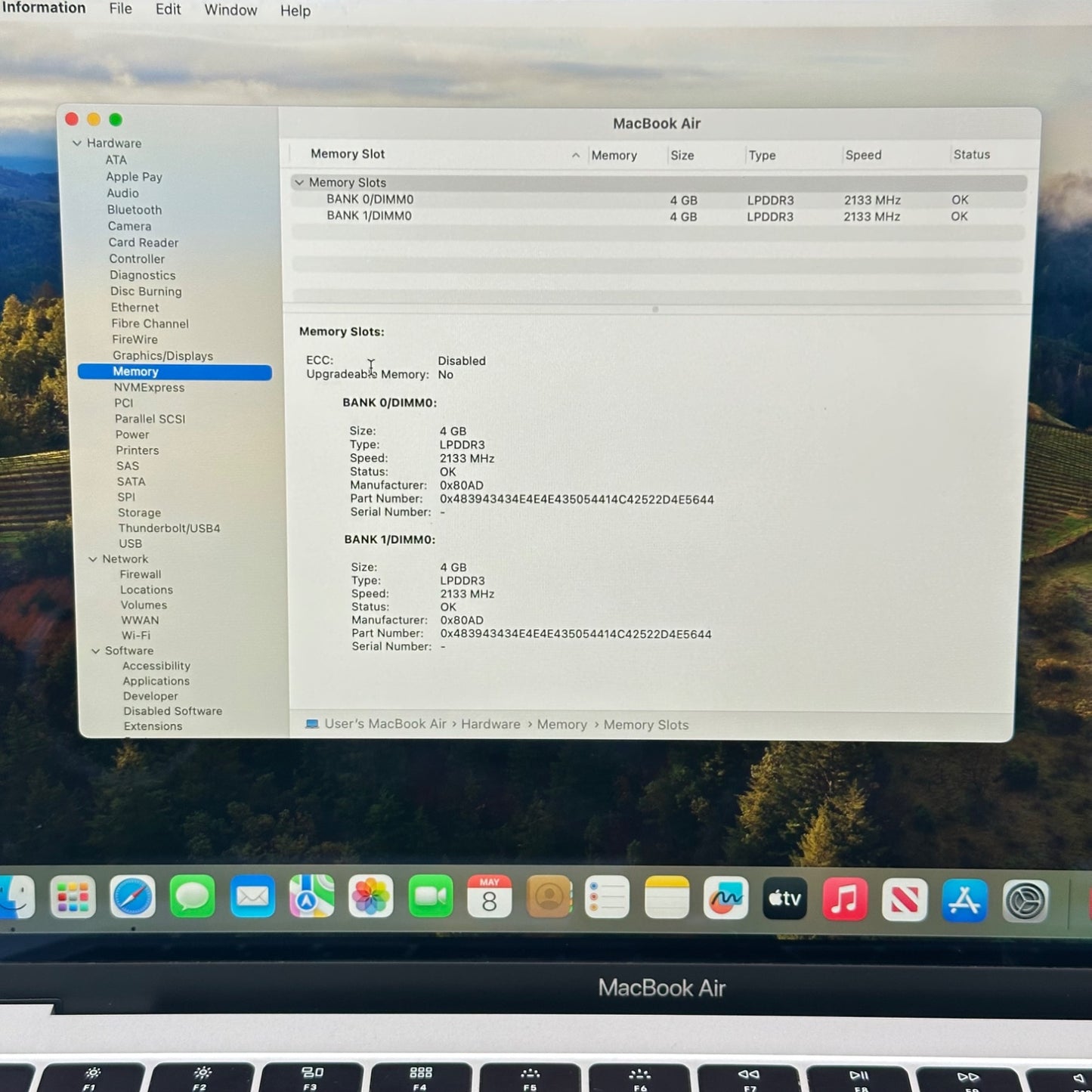Screen dimensions: 1092x1092
Task: Open the Mail app icon
Action: (252, 897)
